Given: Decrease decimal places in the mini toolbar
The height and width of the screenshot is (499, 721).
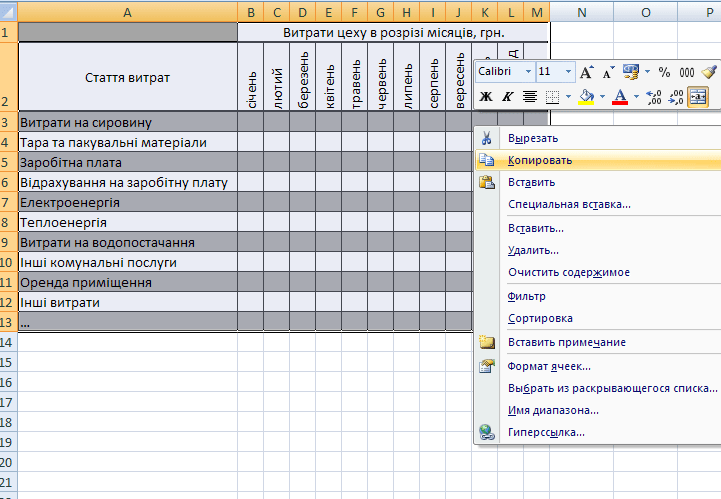Looking at the screenshot, I should [675, 97].
